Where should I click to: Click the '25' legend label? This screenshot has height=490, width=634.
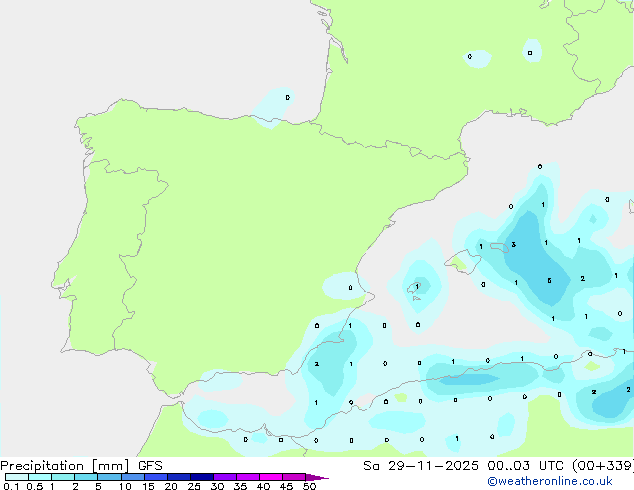(194, 486)
